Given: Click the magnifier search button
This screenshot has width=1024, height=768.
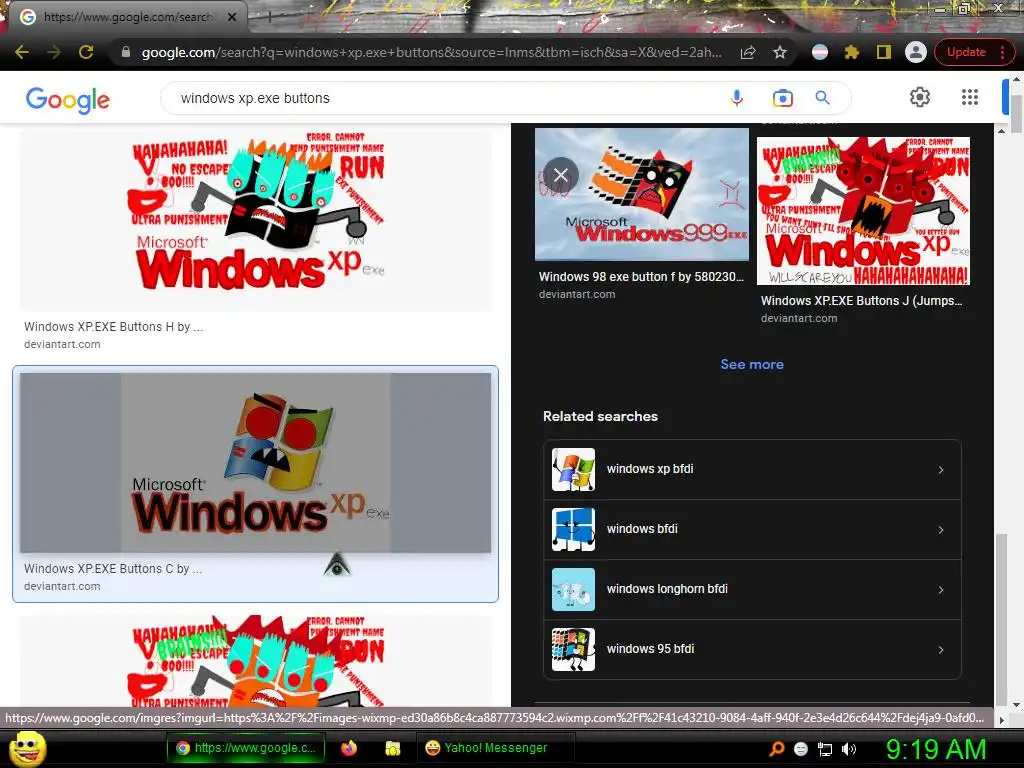Looking at the screenshot, I should click(x=822, y=98).
